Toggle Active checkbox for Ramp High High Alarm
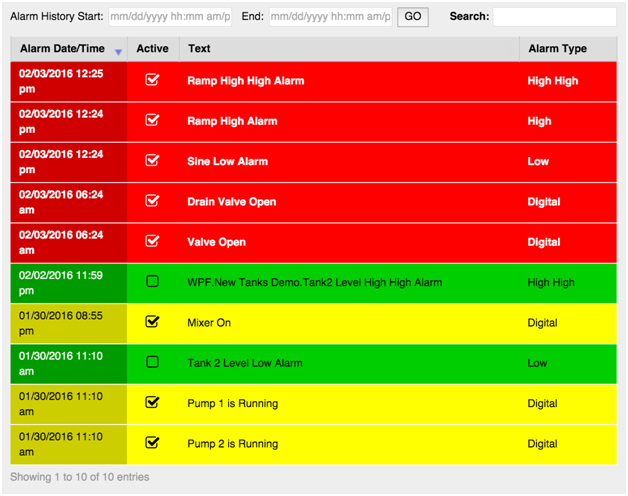The image size is (628, 496). pos(152,80)
